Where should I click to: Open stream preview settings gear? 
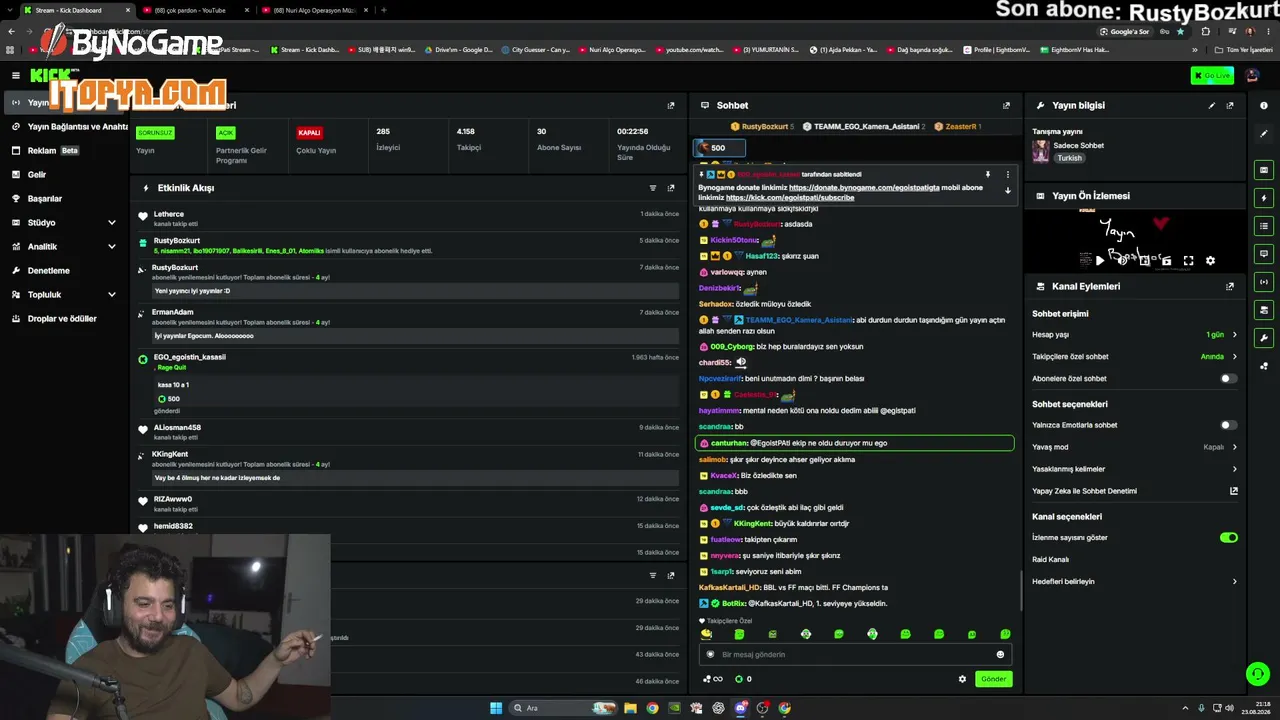click(1210, 261)
